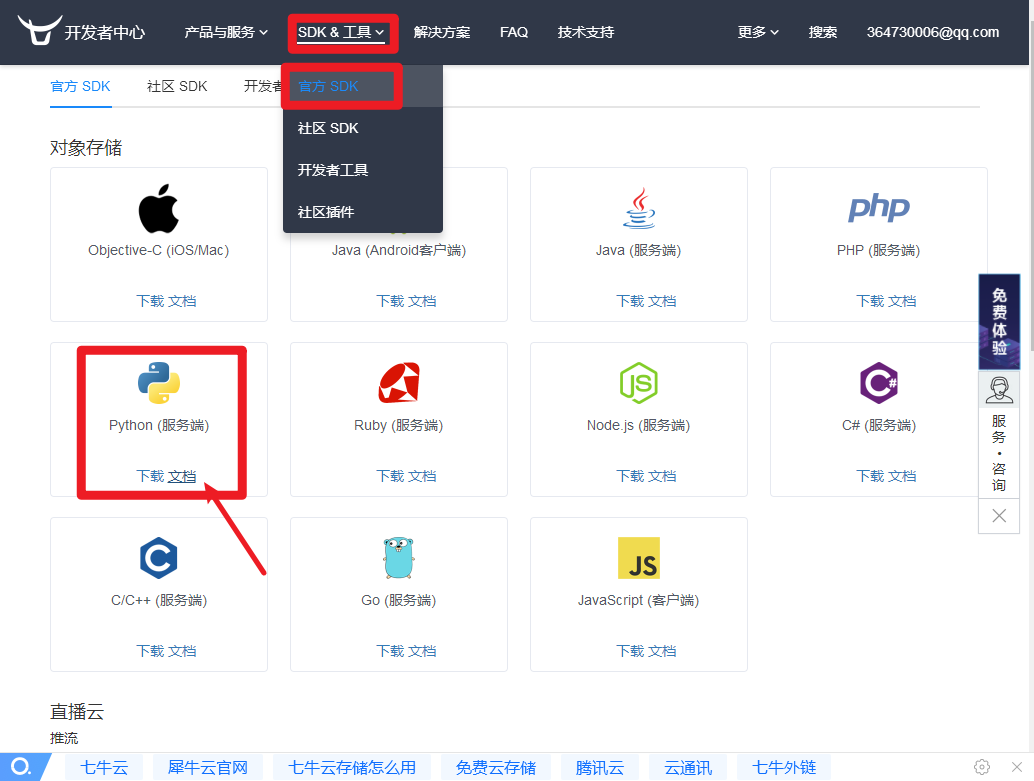1034x781 pixels.
Task: Click the C# logo icon
Action: (878, 383)
